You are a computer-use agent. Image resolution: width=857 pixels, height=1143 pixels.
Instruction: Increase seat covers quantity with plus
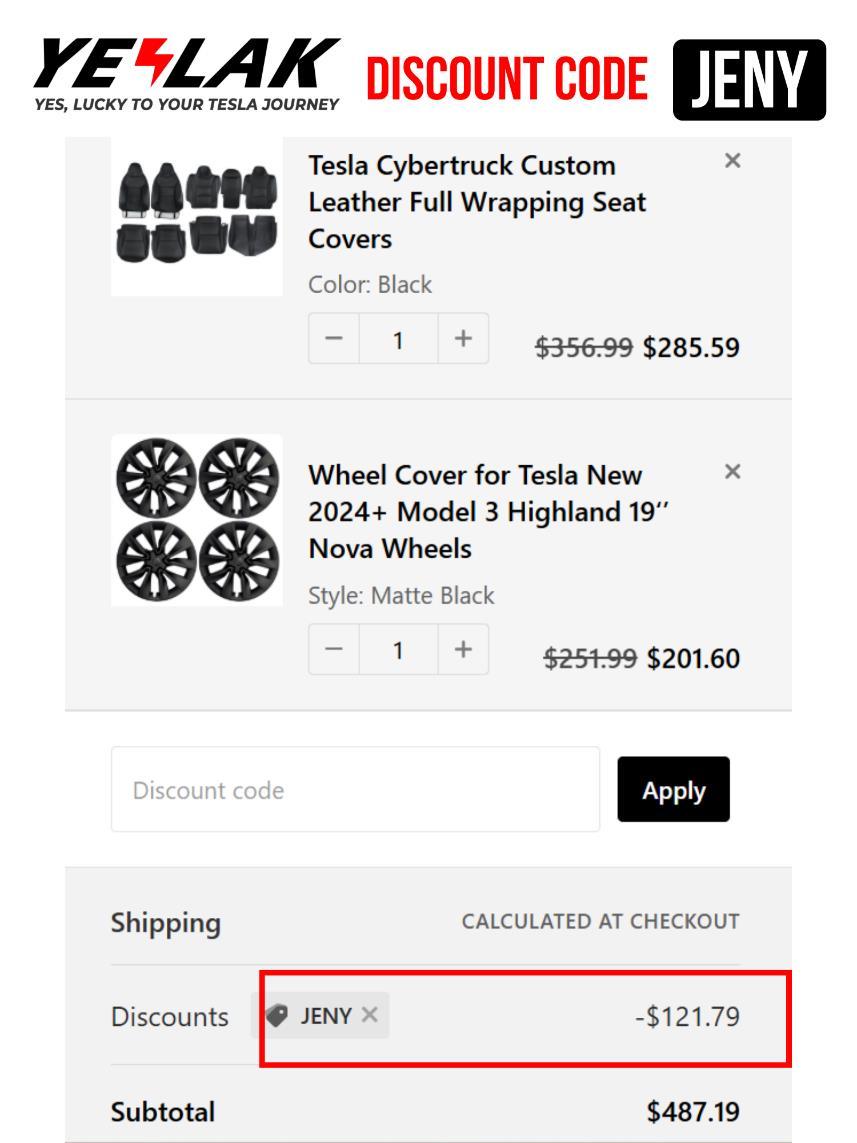[463, 339]
